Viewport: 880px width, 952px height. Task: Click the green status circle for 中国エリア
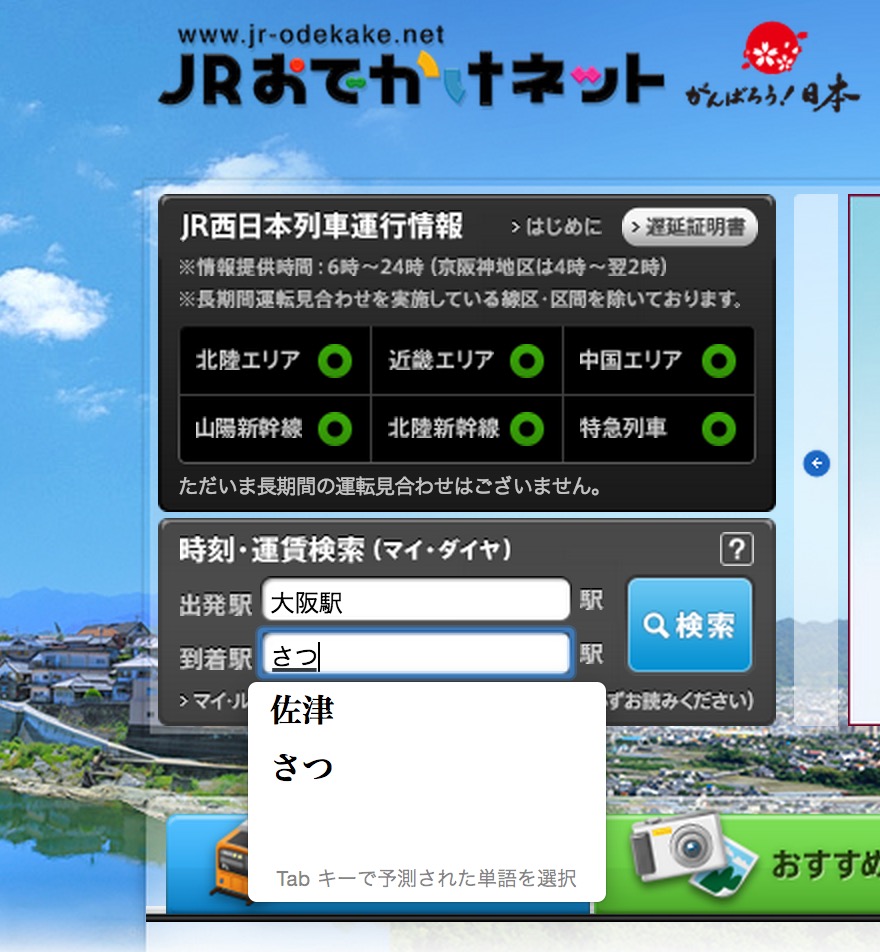[x=718, y=361]
